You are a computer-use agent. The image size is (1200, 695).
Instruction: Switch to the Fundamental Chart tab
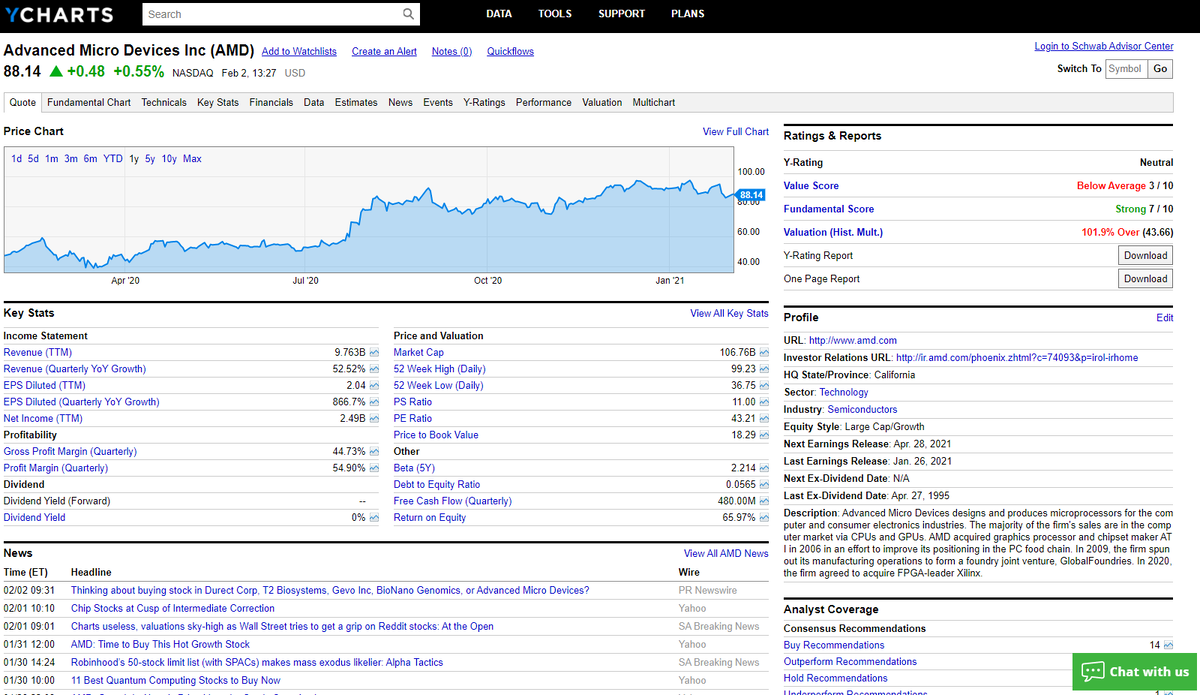(x=89, y=102)
